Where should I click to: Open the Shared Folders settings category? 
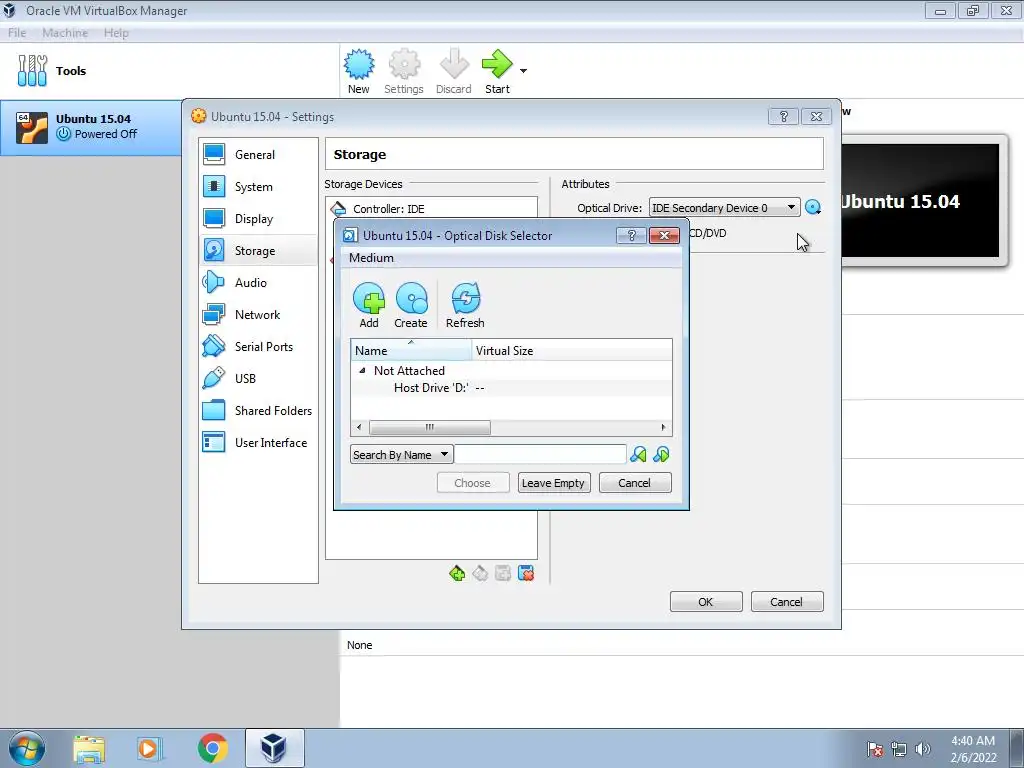[259, 411]
